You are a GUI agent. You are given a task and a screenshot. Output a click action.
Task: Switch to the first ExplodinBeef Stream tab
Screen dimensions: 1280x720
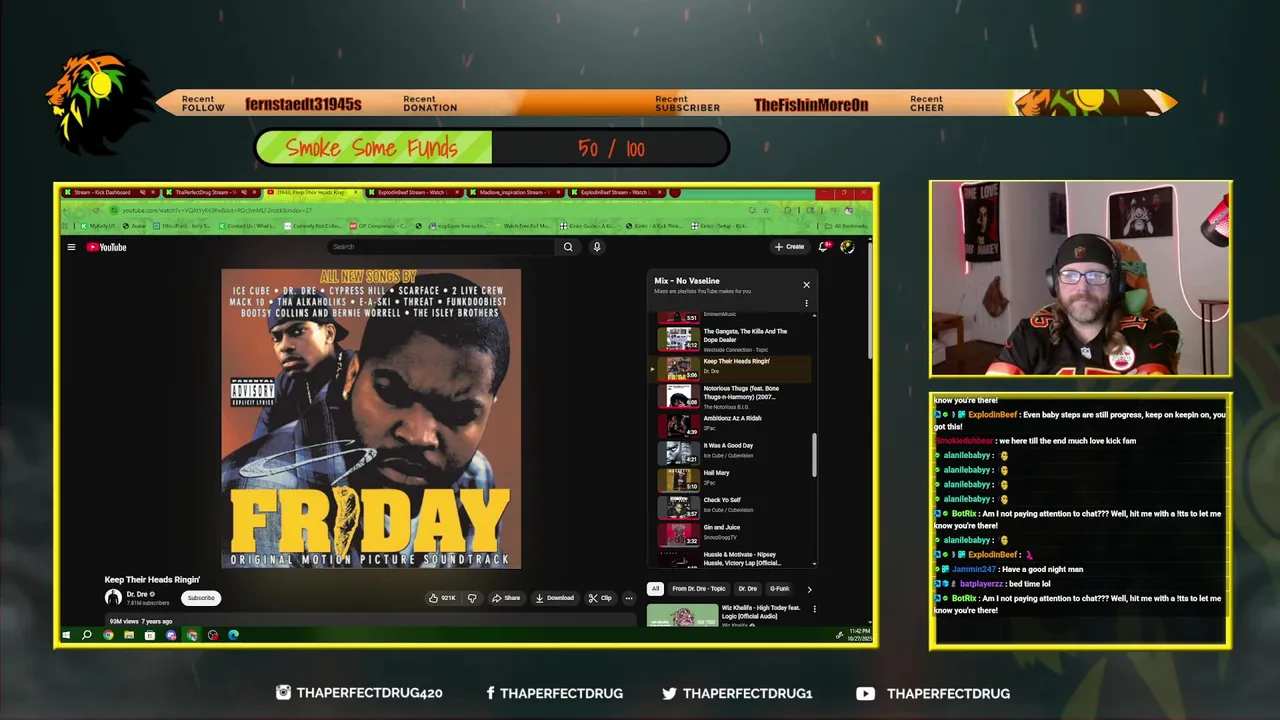pos(414,192)
